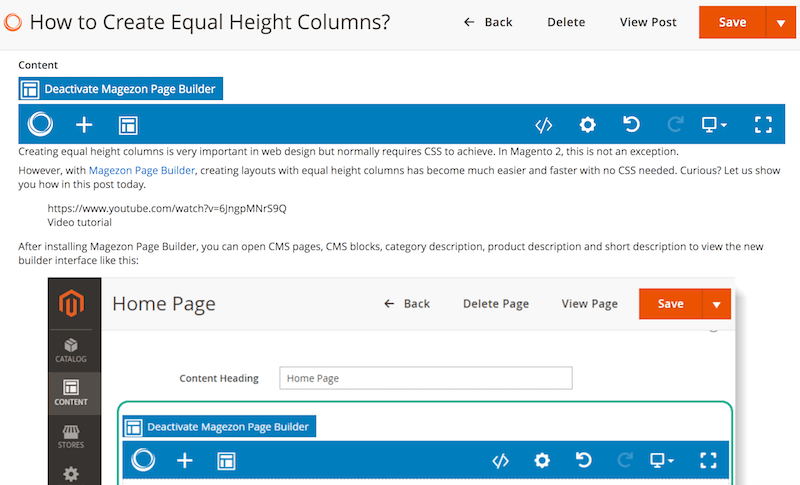Image resolution: width=800 pixels, height=485 pixels.
Task: Click the YouTube video URL text
Action: pos(167,208)
